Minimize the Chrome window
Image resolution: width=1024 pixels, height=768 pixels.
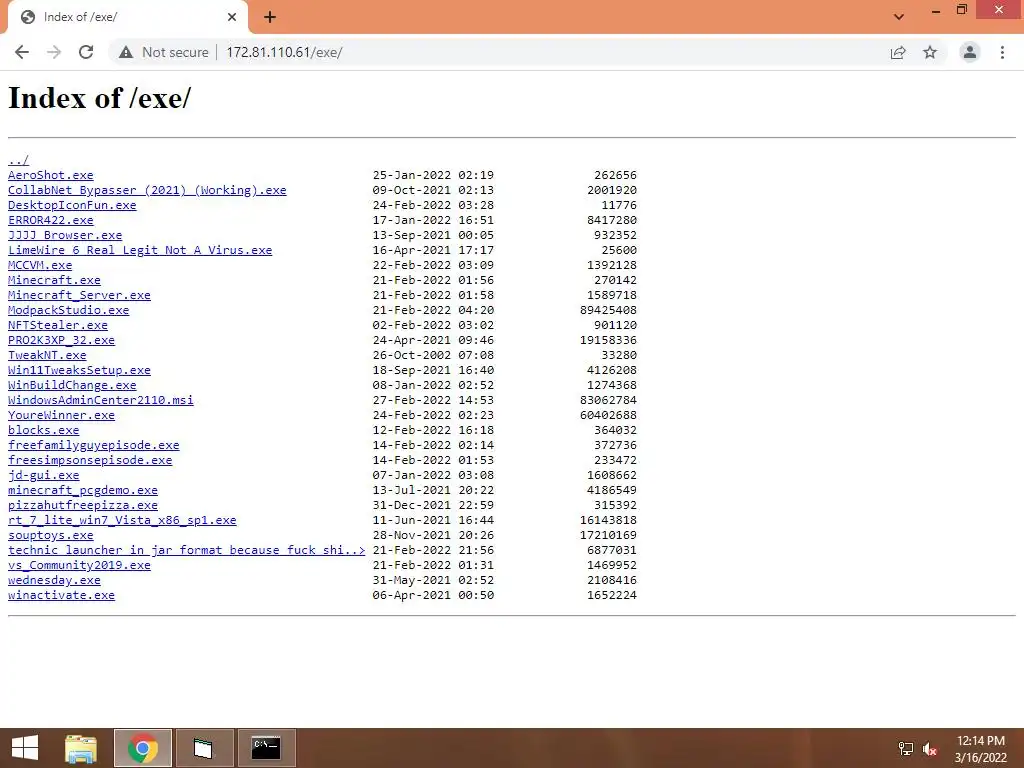point(936,10)
